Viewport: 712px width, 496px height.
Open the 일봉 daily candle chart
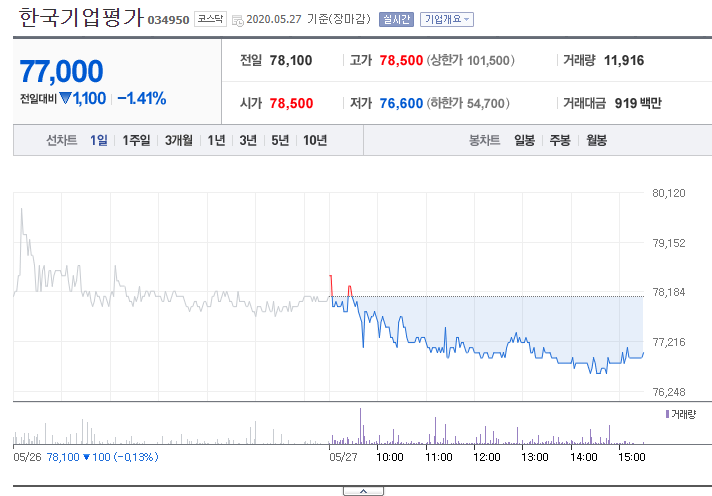pyautogui.click(x=524, y=140)
